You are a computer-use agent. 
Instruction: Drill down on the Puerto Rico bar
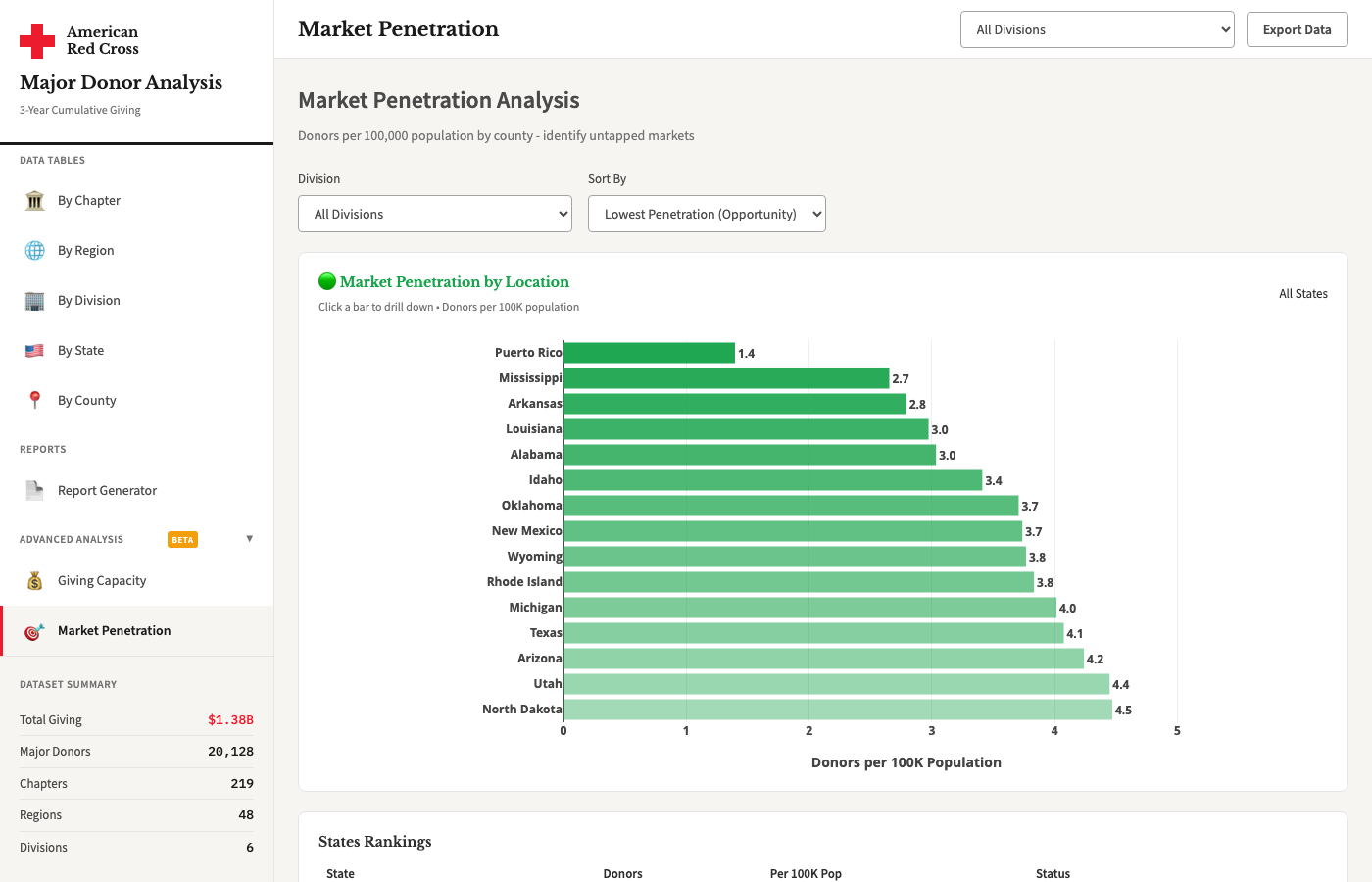tap(649, 353)
